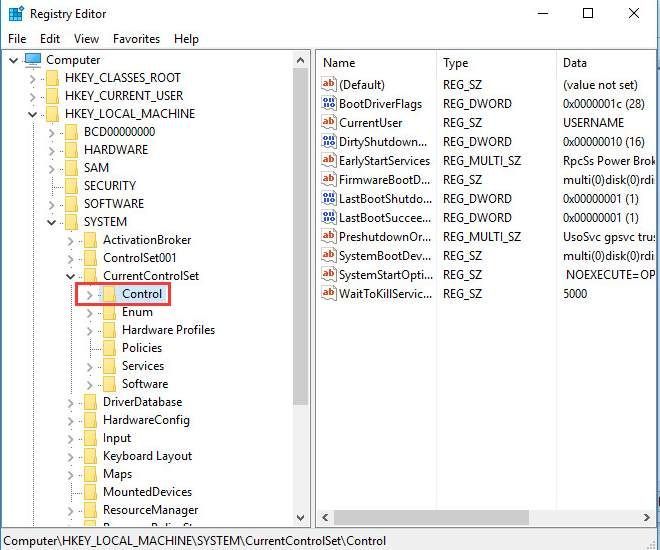Image resolution: width=660 pixels, height=550 pixels.
Task: Click the string icon beside SystemStartOpti... value
Action: [x=329, y=274]
